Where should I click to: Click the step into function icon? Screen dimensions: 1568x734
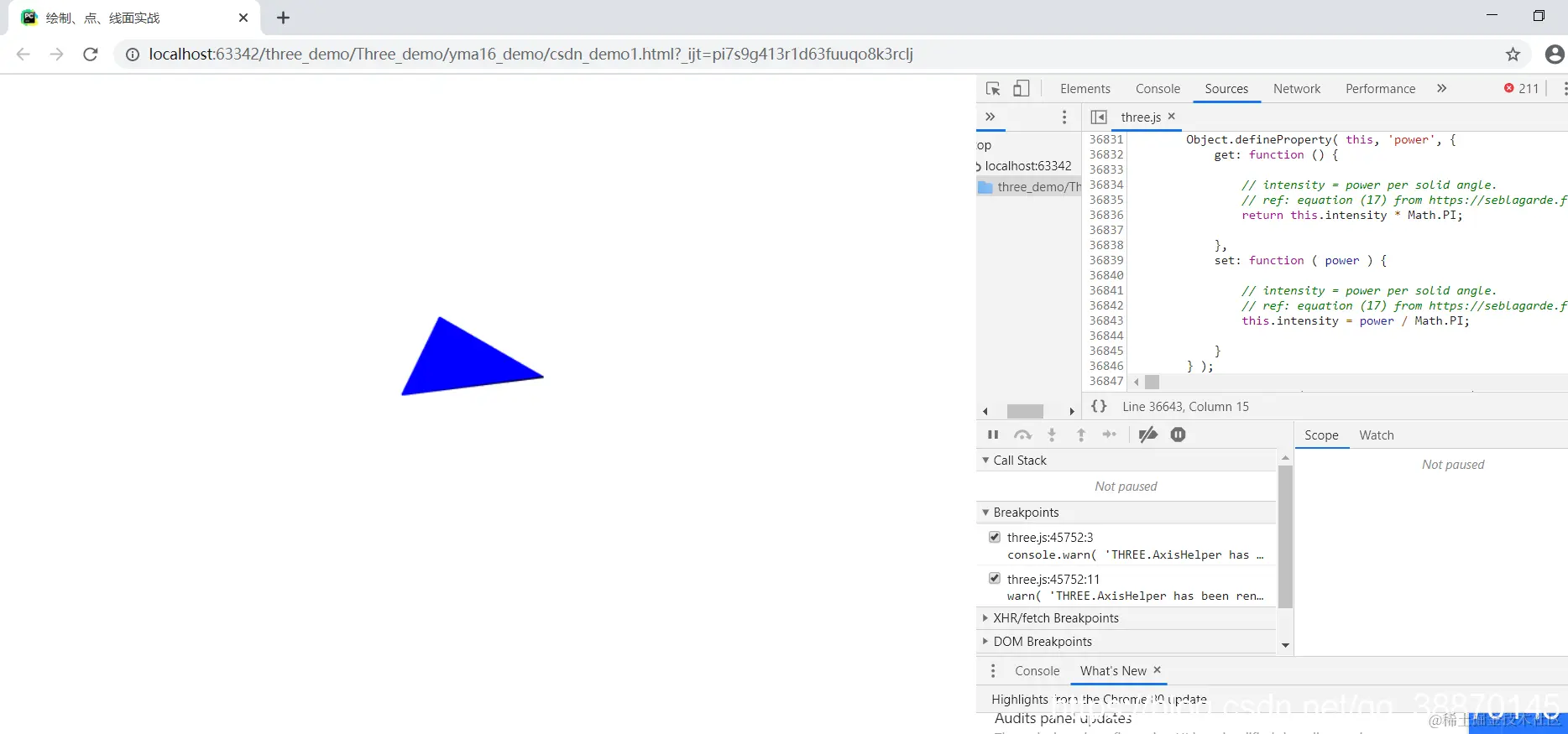pyautogui.click(x=1052, y=435)
